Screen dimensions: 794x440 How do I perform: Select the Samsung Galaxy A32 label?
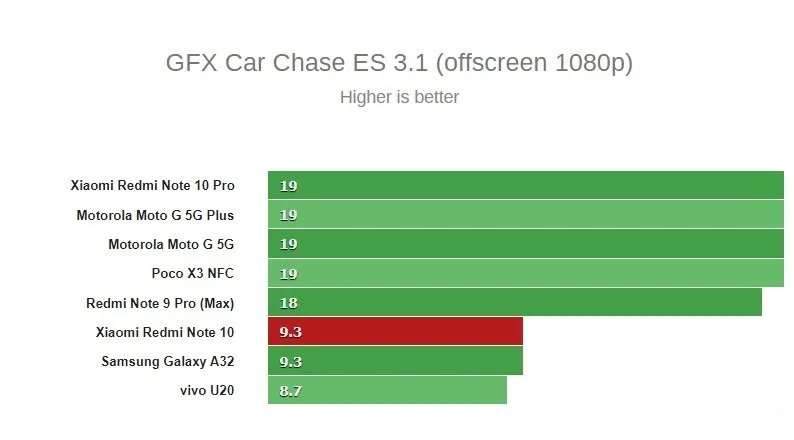[x=167, y=361]
